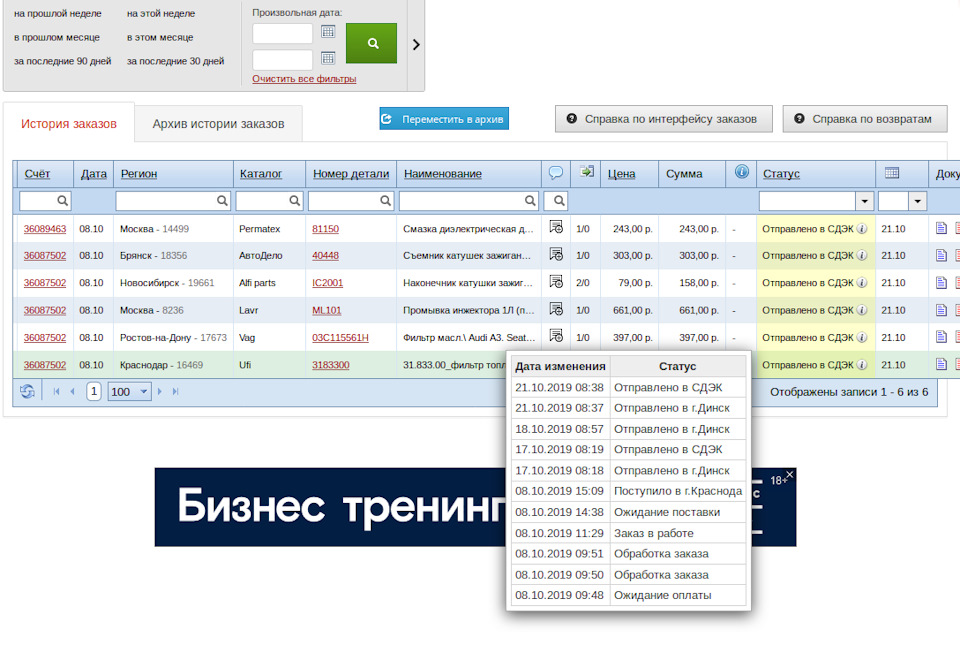Screen dimensions: 960x660
Task: Expand the filter panel with right chevron
Action: [416, 44]
